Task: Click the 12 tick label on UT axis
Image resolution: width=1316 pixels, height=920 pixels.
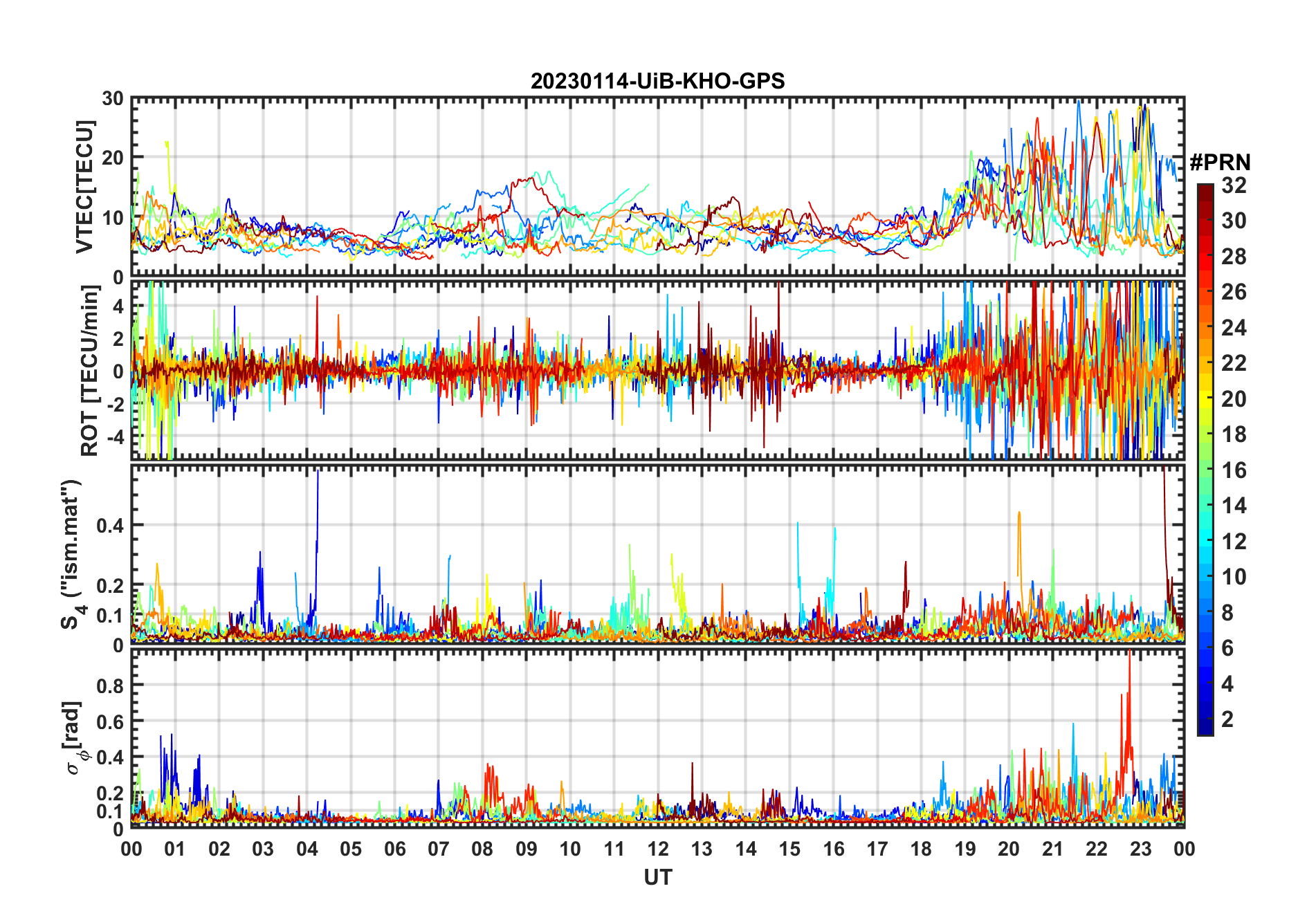Action: pyautogui.click(x=657, y=849)
